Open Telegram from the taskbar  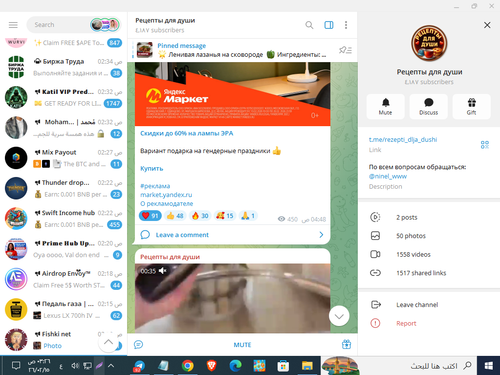pos(139,366)
